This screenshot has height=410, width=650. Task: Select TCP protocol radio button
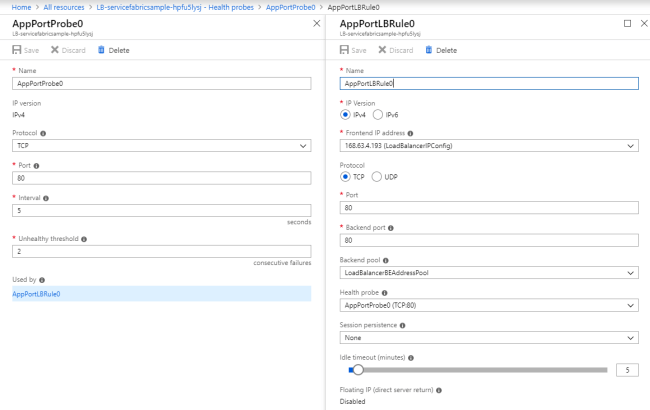[x=345, y=177]
